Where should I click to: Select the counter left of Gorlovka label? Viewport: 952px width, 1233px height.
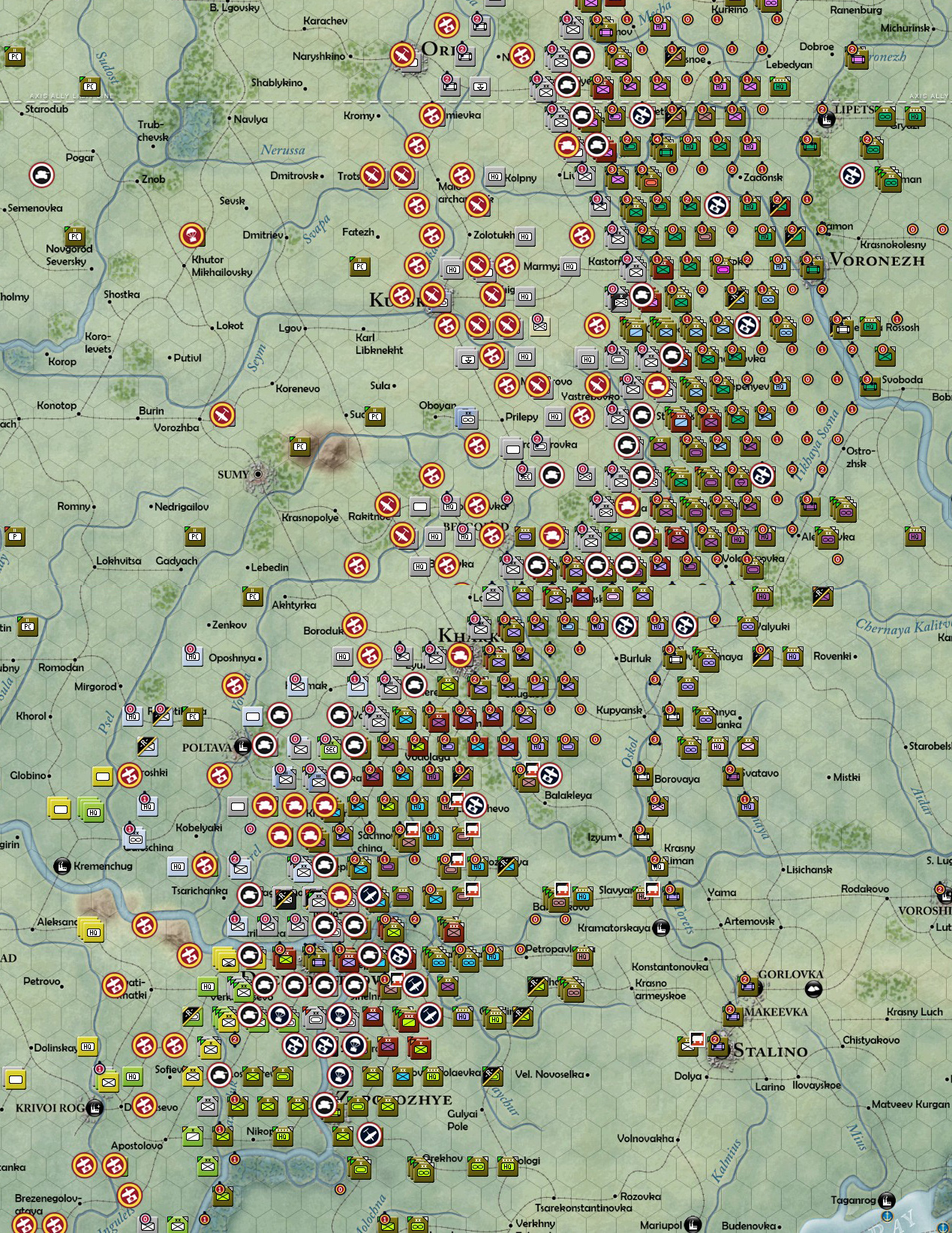[748, 985]
